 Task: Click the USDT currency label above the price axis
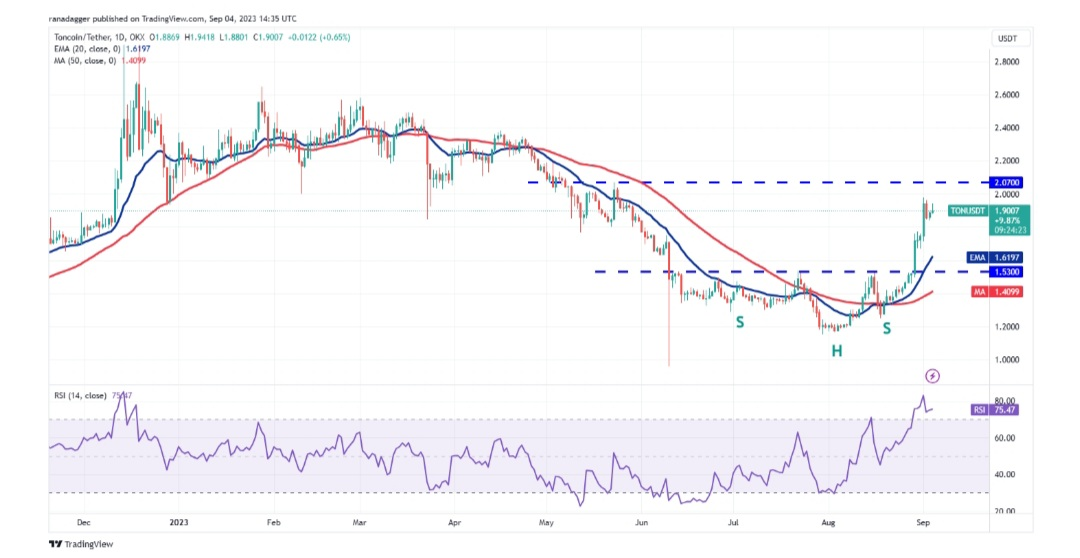point(1006,39)
